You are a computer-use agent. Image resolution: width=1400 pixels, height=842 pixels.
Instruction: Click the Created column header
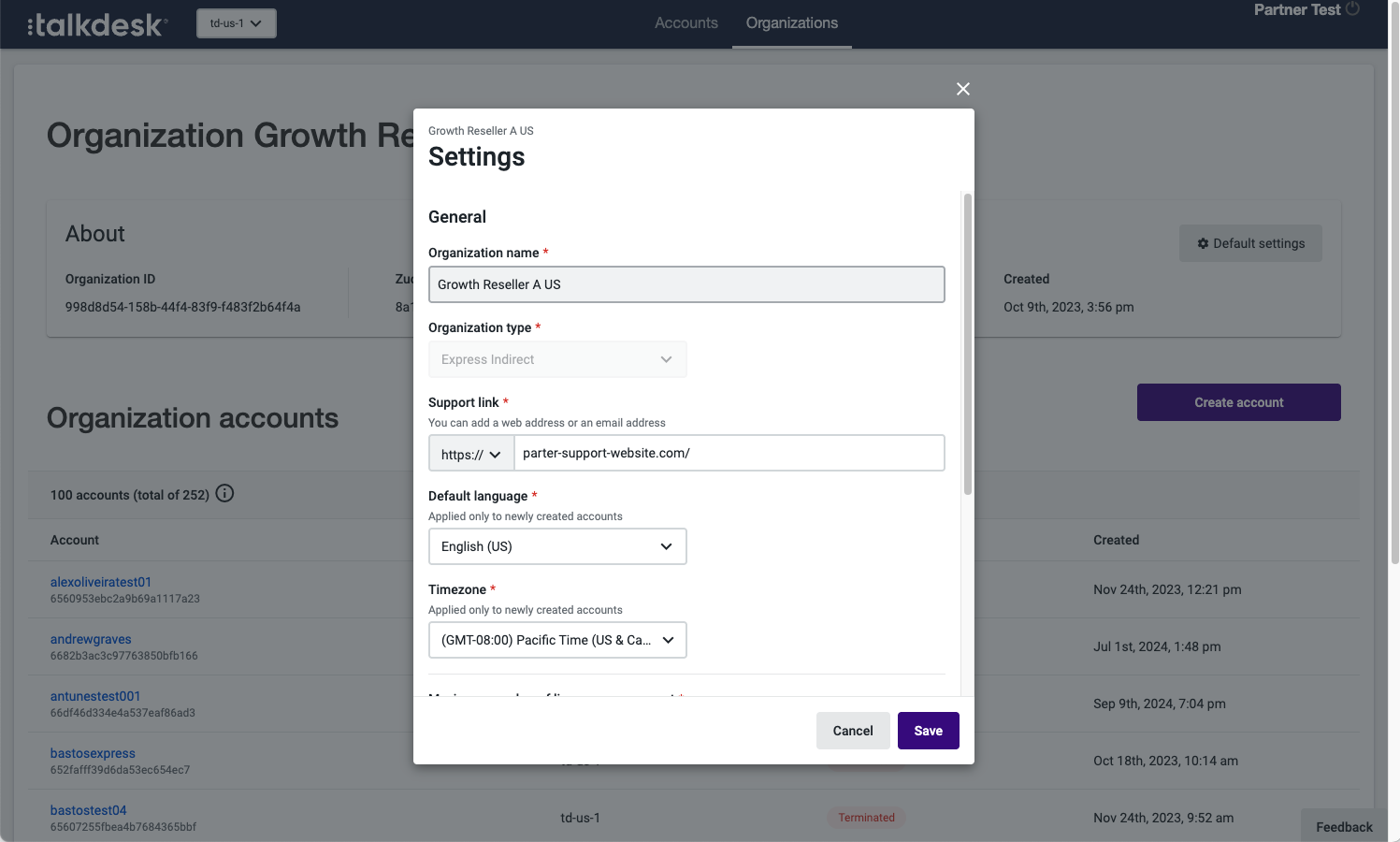[1117, 540]
